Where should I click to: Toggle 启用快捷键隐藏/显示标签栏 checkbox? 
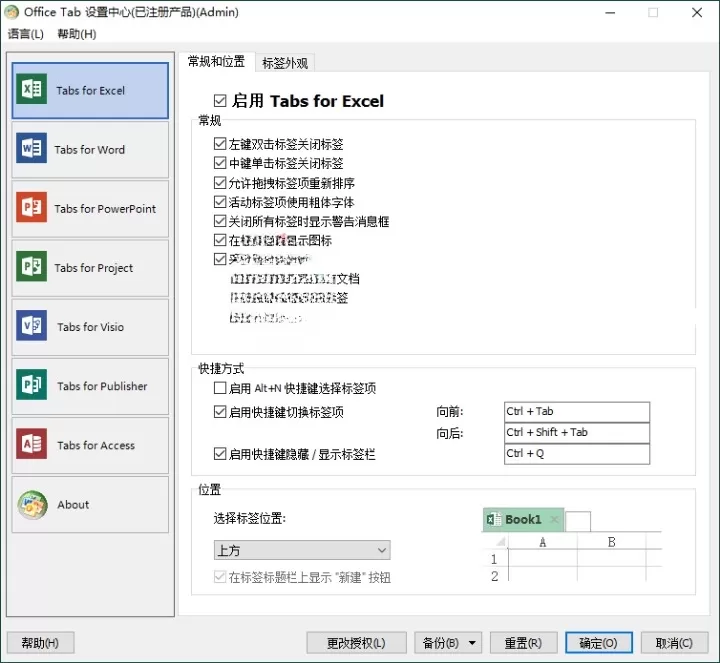click(x=220, y=454)
